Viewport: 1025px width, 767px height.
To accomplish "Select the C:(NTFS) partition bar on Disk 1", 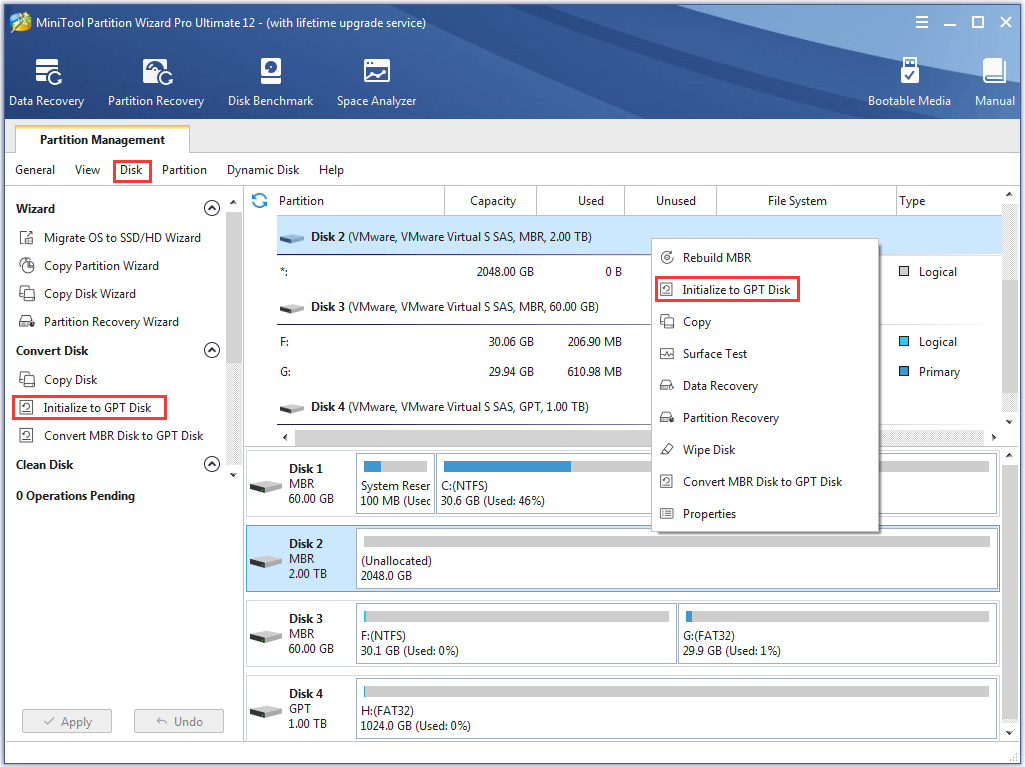I will 540,484.
